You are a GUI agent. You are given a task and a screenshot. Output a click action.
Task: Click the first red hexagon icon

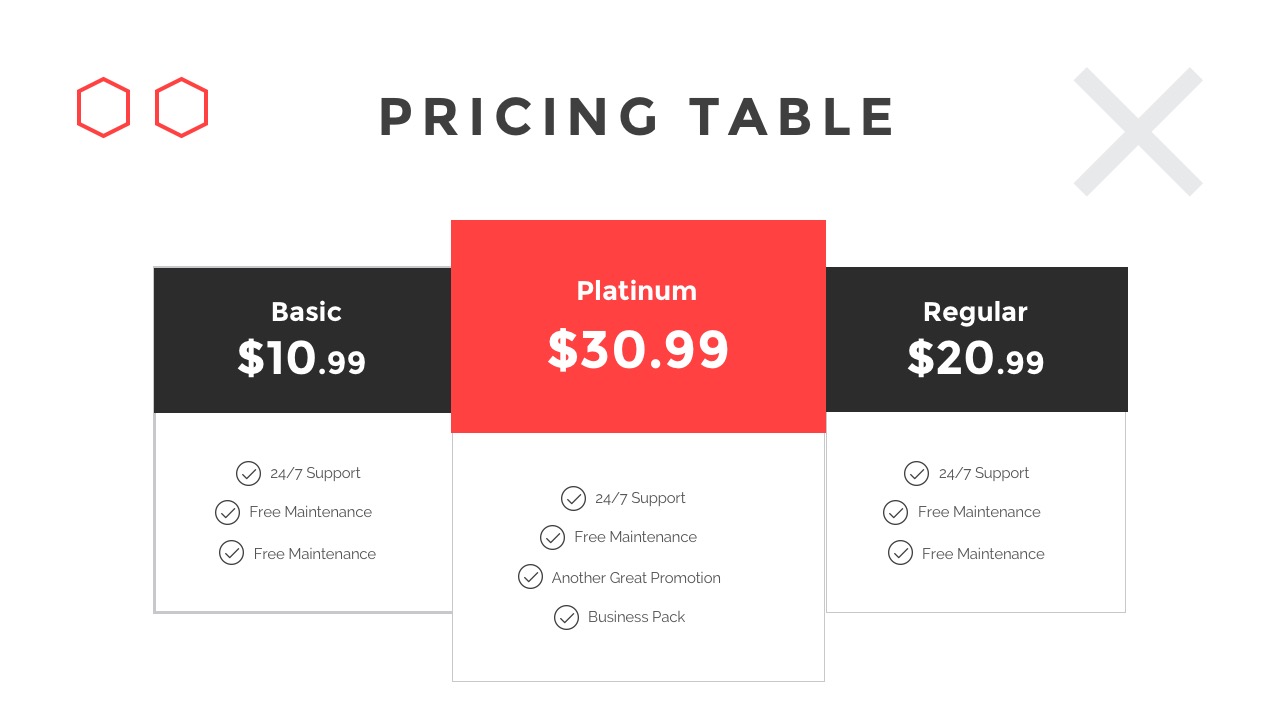click(103, 107)
